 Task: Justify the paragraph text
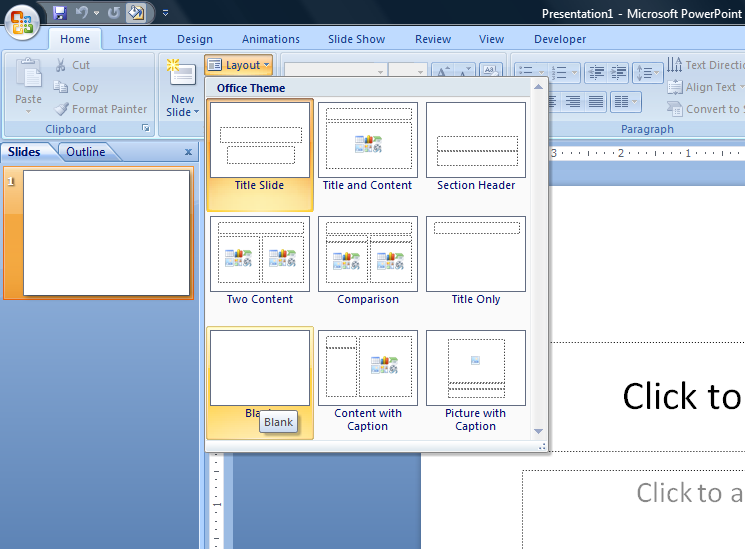pyautogui.click(x=595, y=101)
